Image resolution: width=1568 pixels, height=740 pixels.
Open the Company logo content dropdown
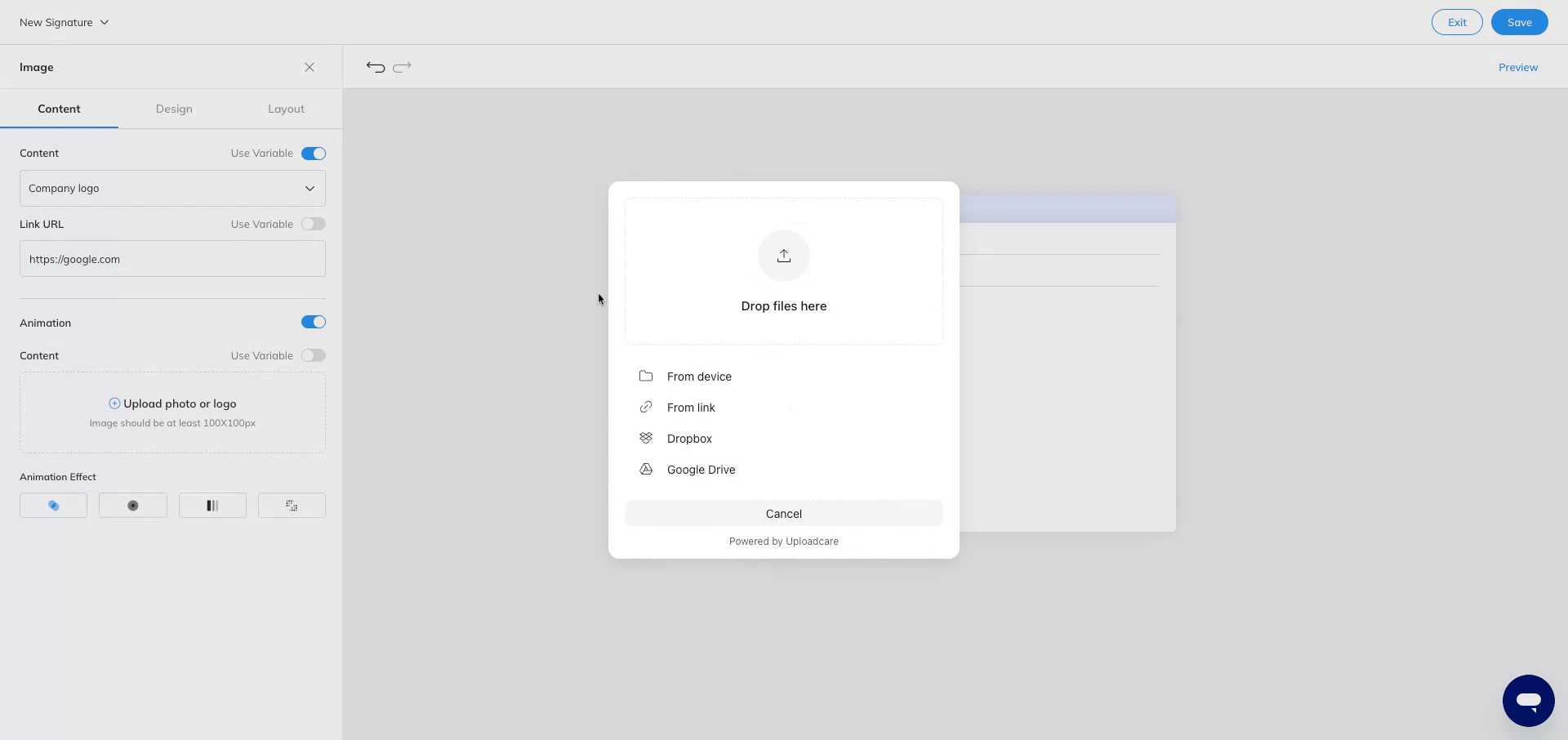171,188
